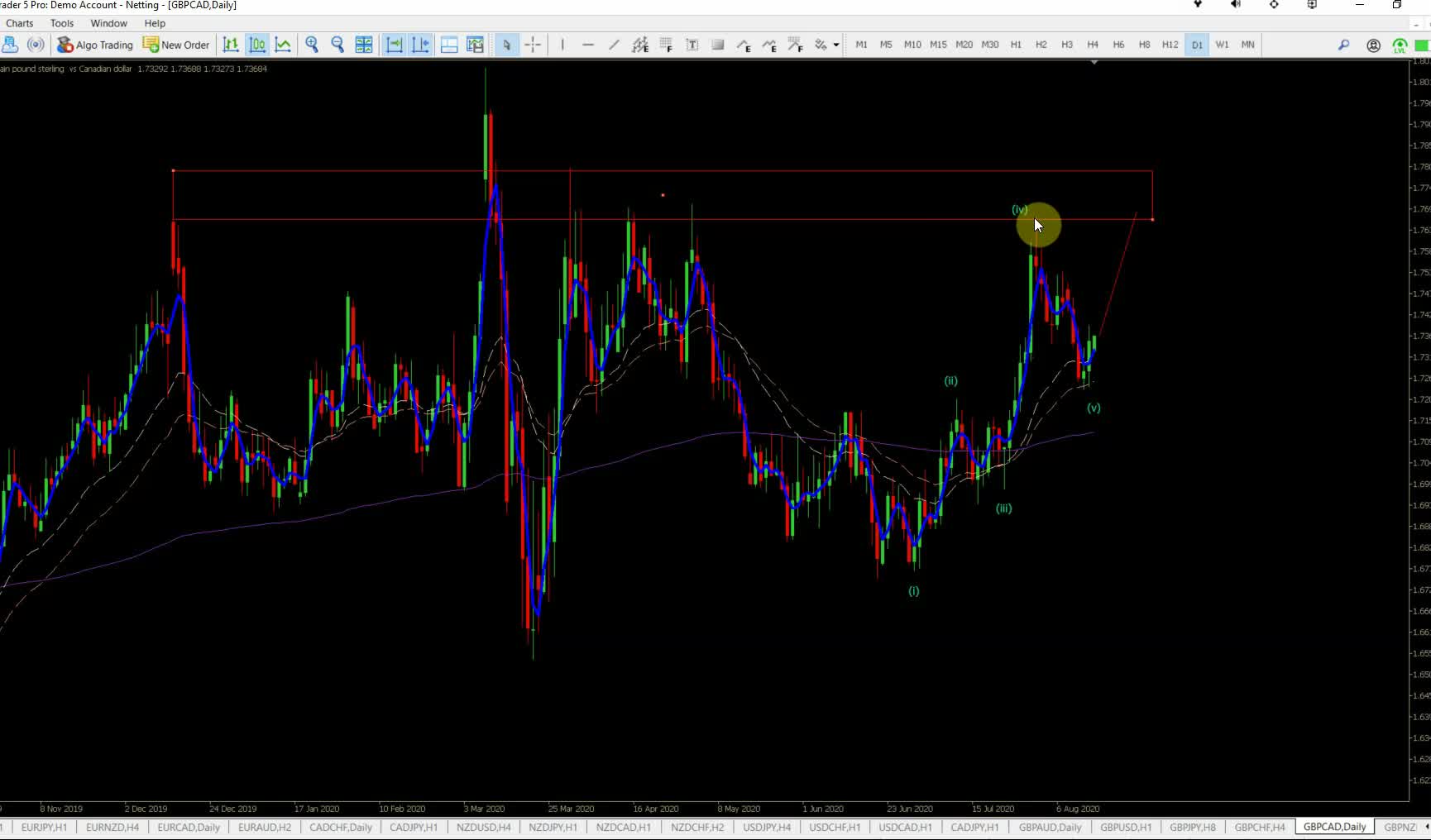The height and width of the screenshot is (840, 1431).
Task: Switch to the GBPAUD,Daily chart tab
Action: click(1050, 827)
